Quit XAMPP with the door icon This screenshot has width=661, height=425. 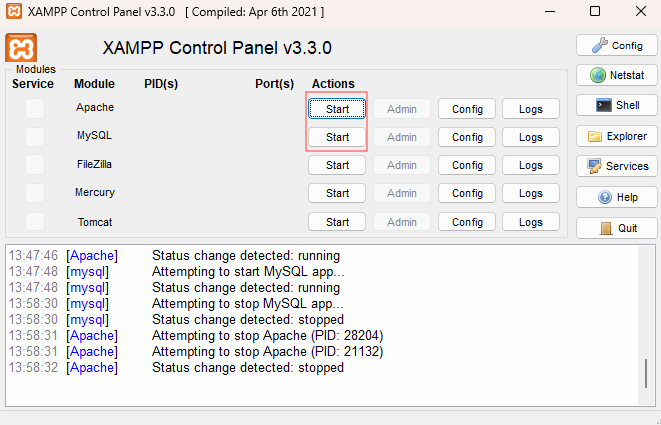point(617,228)
